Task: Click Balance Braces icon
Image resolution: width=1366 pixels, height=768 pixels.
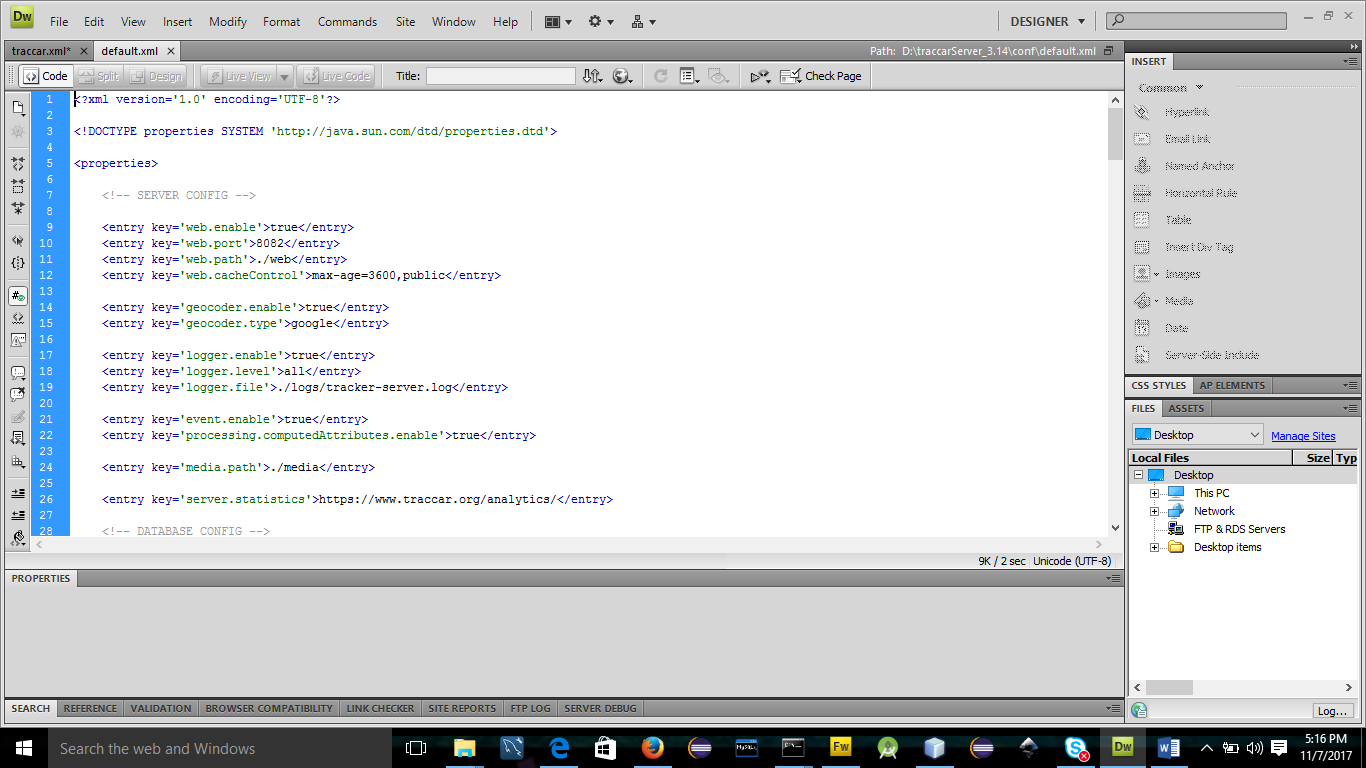Action: pos(18,263)
